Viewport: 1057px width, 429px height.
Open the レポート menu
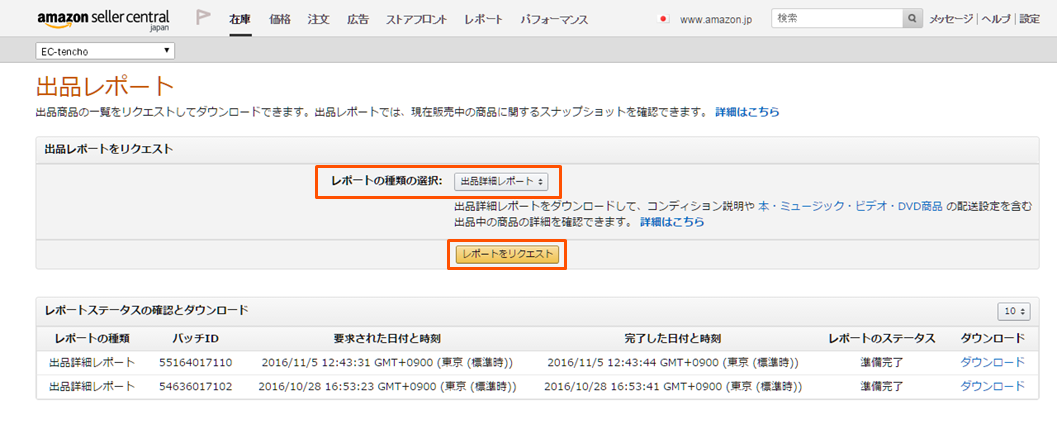pos(483,20)
